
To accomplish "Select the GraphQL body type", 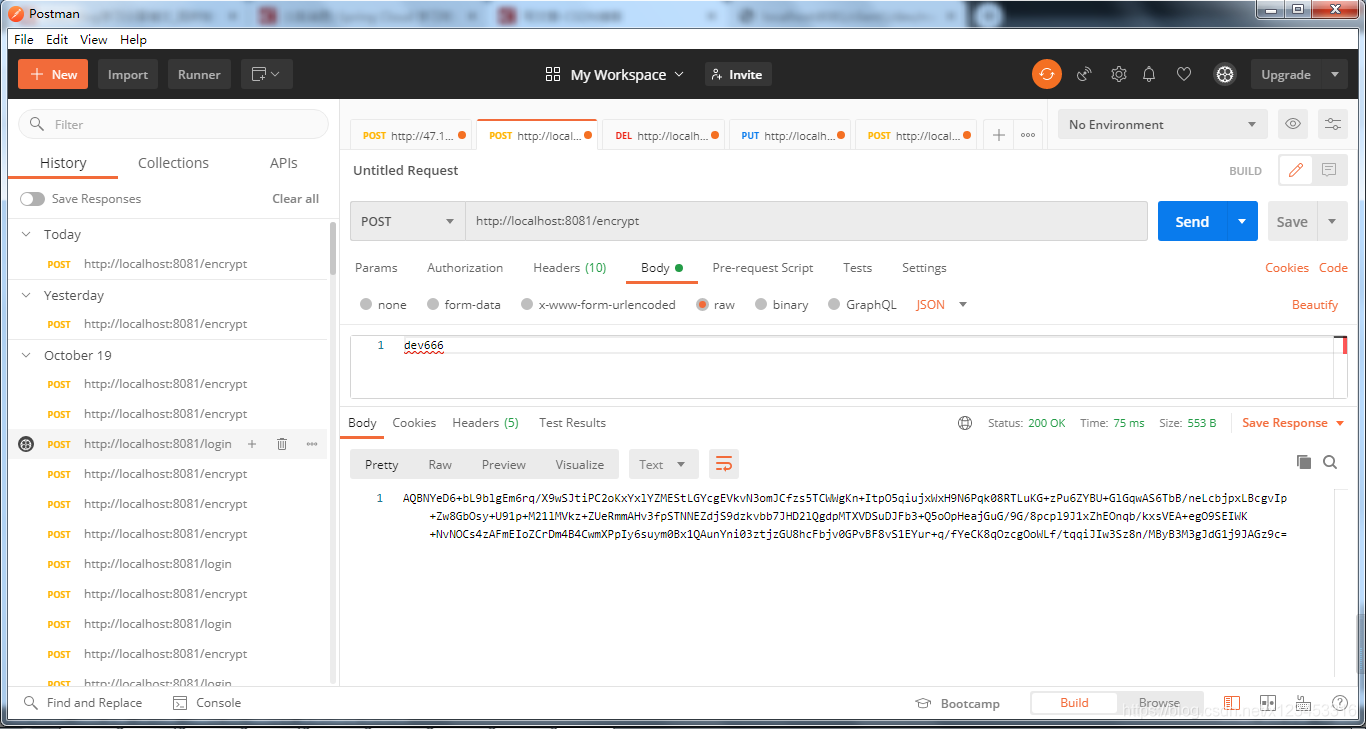I will click(834, 305).
